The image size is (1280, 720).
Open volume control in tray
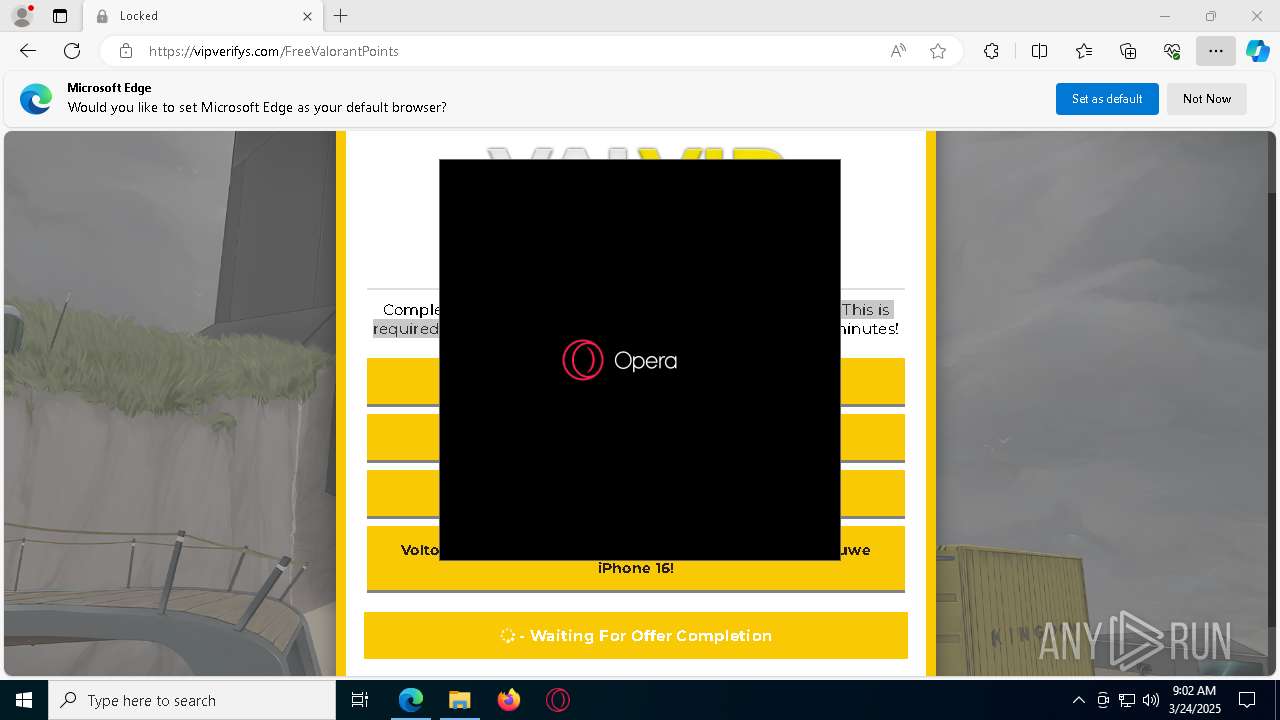pos(1151,700)
